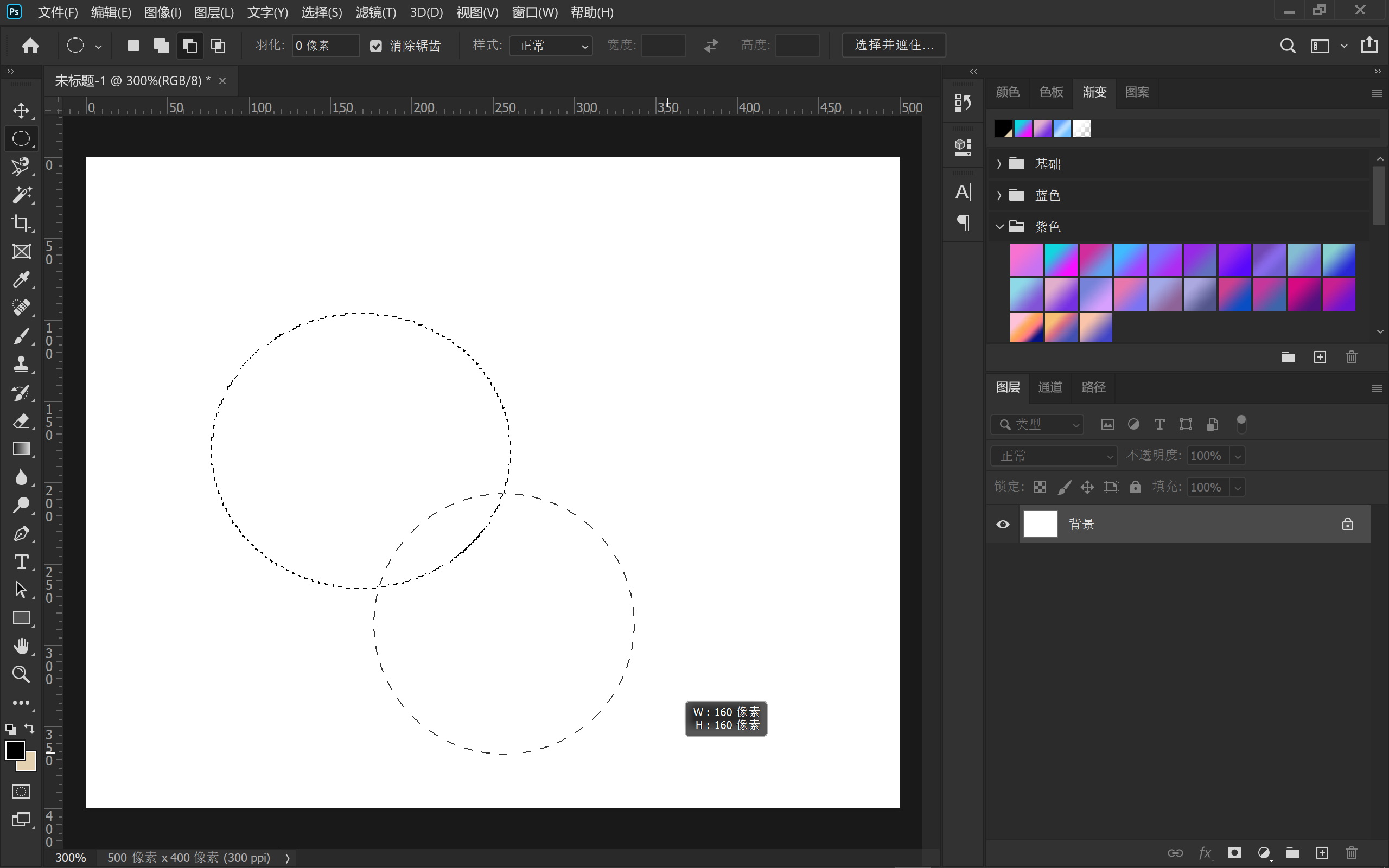Add a layer mask button

[1234, 852]
